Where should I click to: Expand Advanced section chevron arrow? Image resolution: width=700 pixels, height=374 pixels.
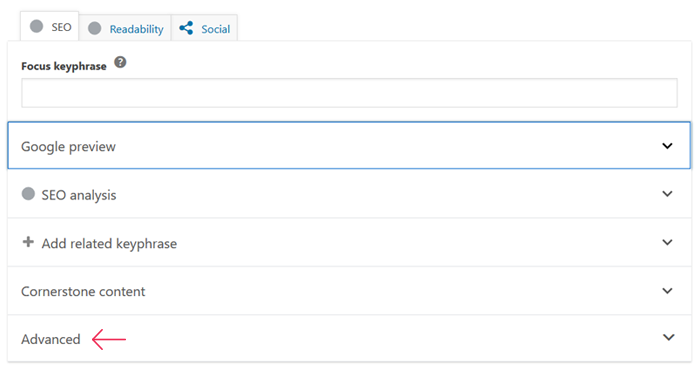[668, 337]
